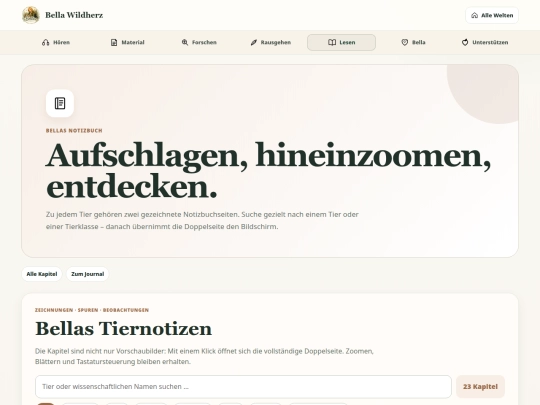Click the heart icon beside Bella
This screenshot has width=540, height=405.
pyautogui.click(x=405, y=42)
